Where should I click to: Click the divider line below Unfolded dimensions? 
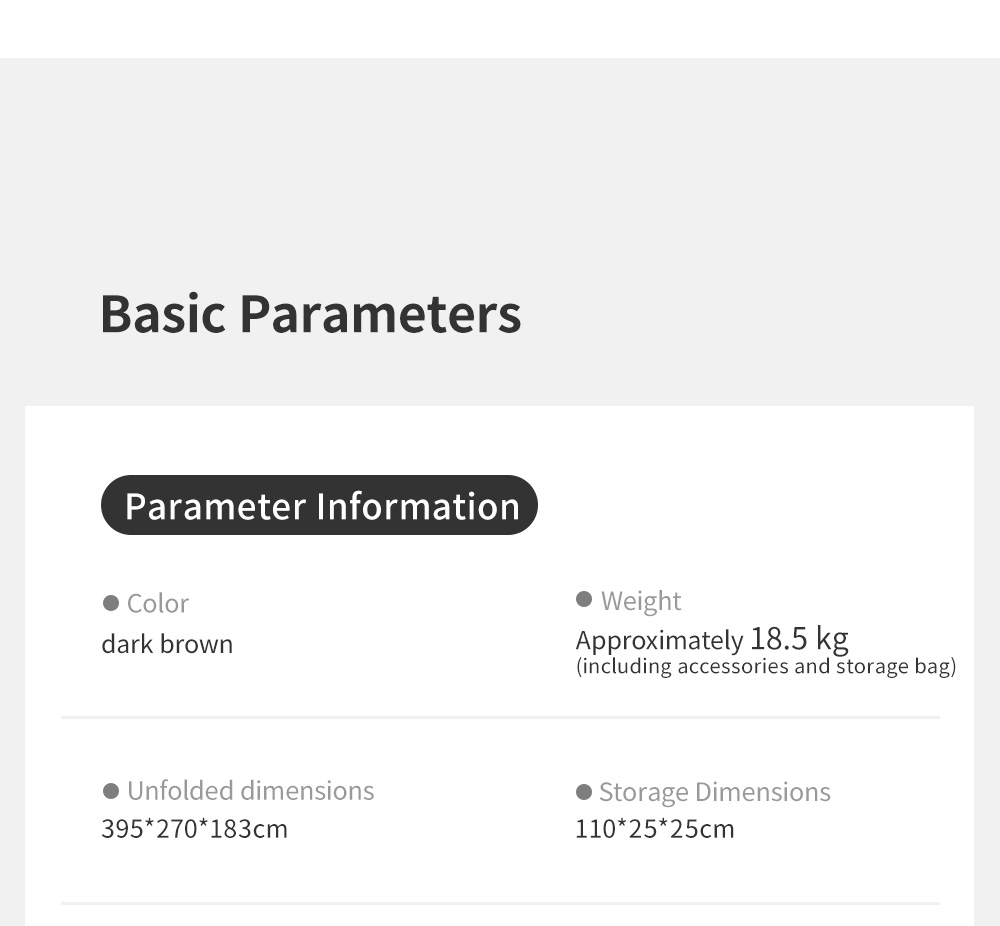(x=500, y=903)
